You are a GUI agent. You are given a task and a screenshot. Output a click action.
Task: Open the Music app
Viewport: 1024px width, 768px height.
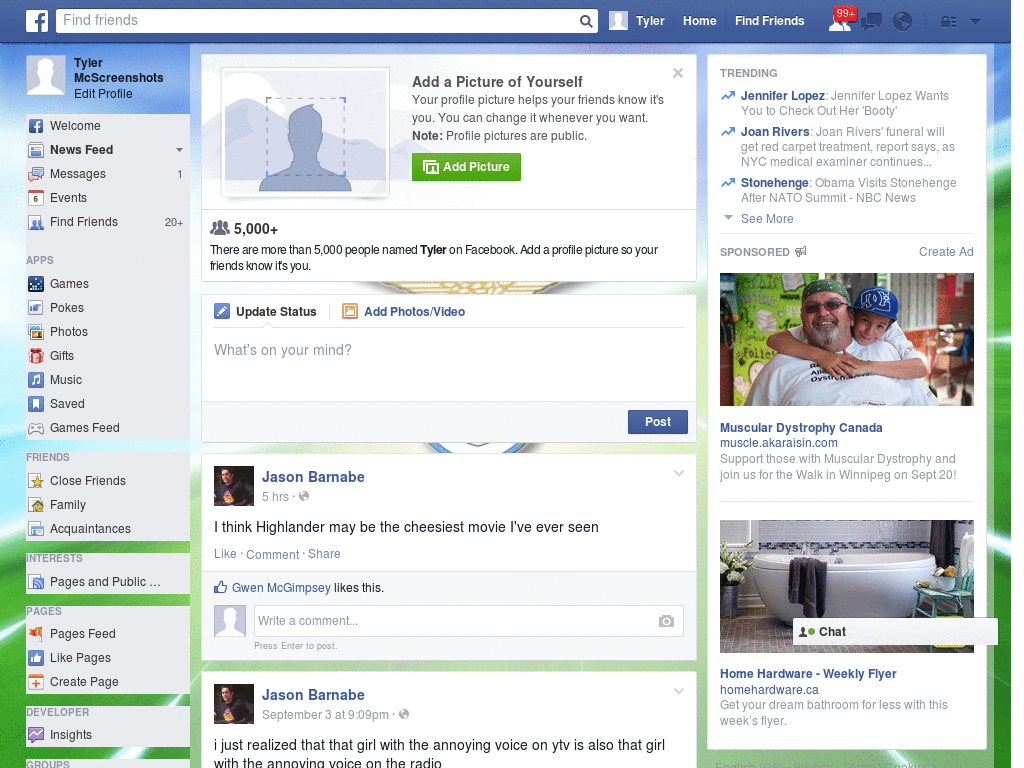coord(108,380)
